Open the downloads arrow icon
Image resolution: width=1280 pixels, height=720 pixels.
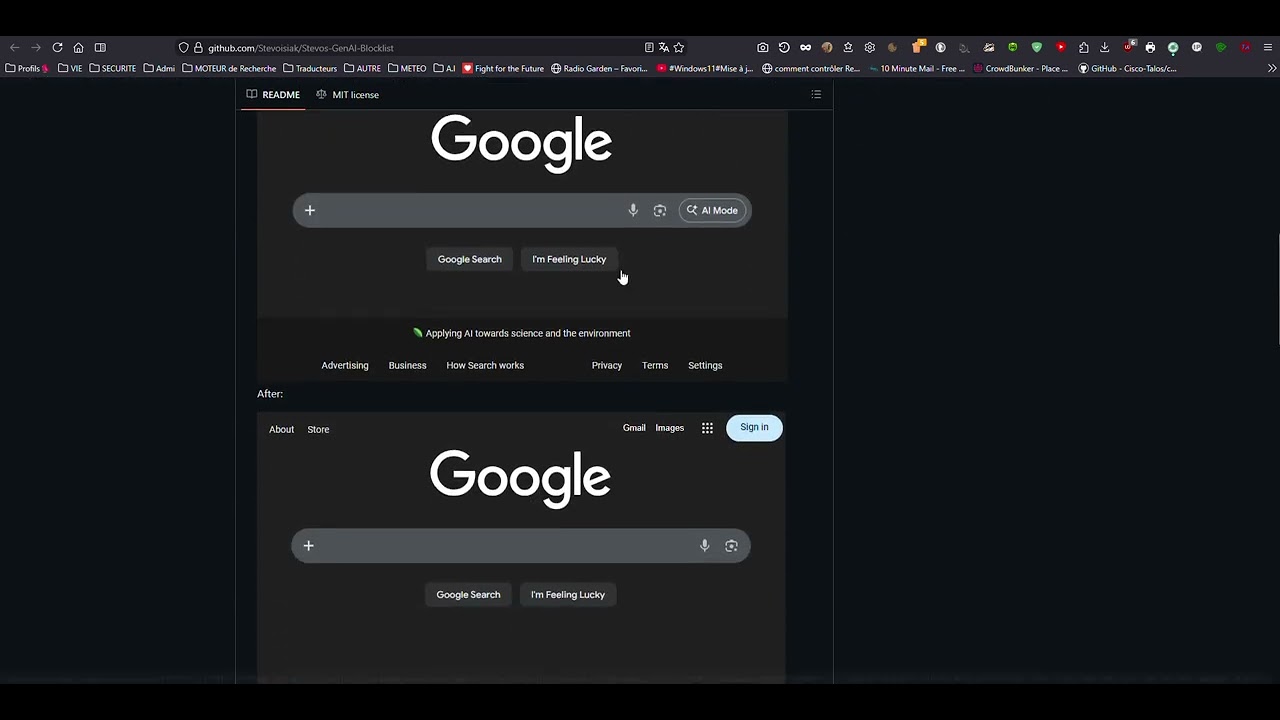pos(1104,47)
